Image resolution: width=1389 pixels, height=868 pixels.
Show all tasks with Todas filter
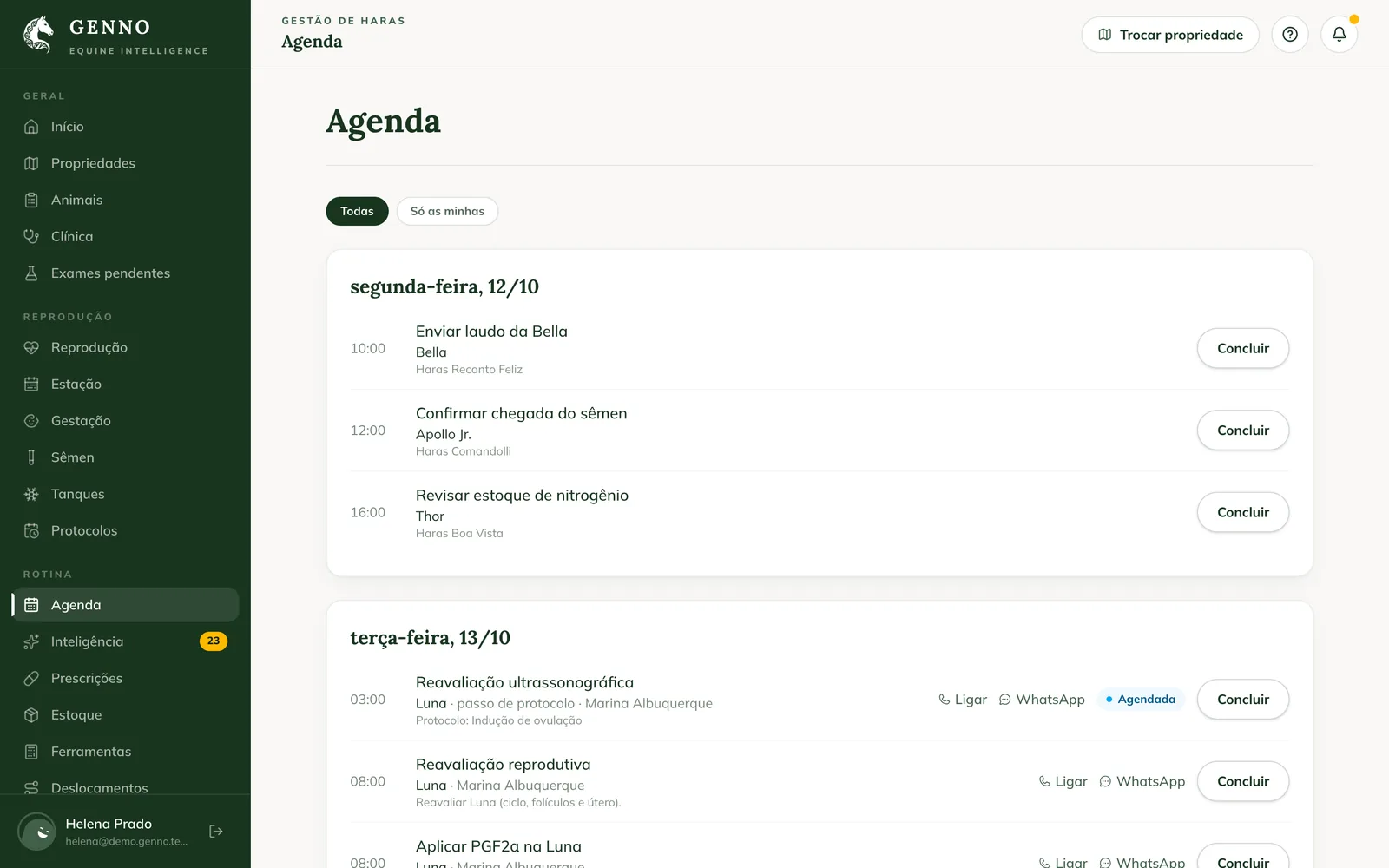coord(357,211)
